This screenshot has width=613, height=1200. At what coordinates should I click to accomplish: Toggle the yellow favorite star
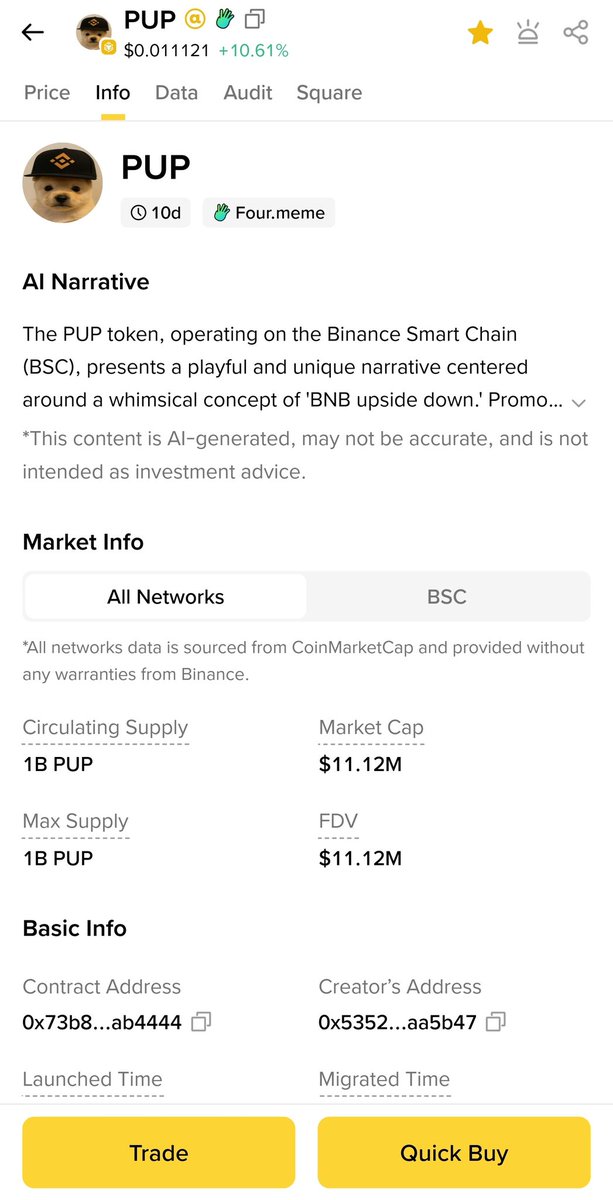[480, 33]
